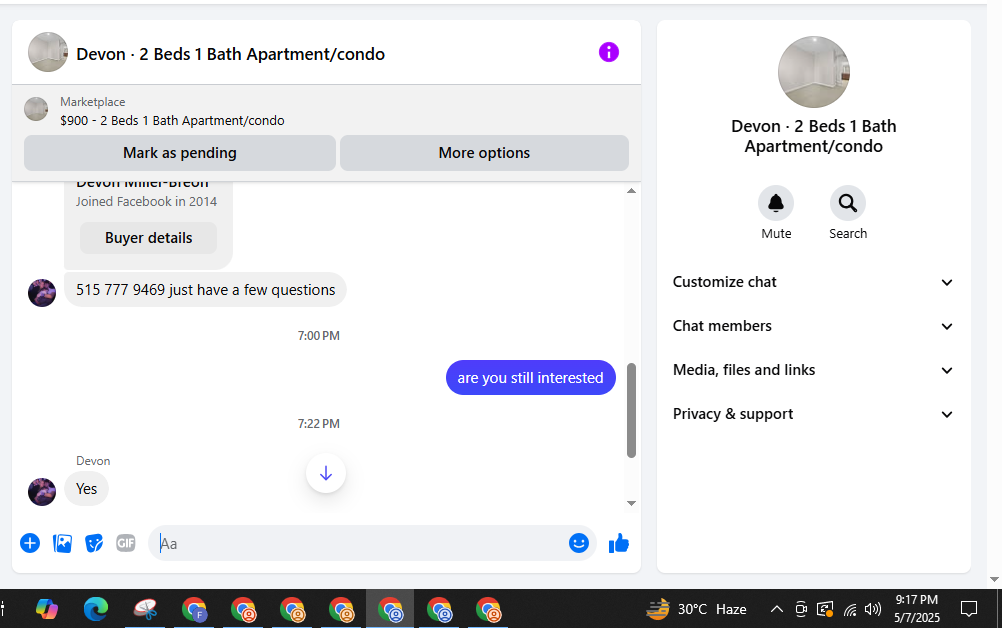Open the emoji picker smiley icon
The height and width of the screenshot is (628, 1002).
pyautogui.click(x=578, y=543)
